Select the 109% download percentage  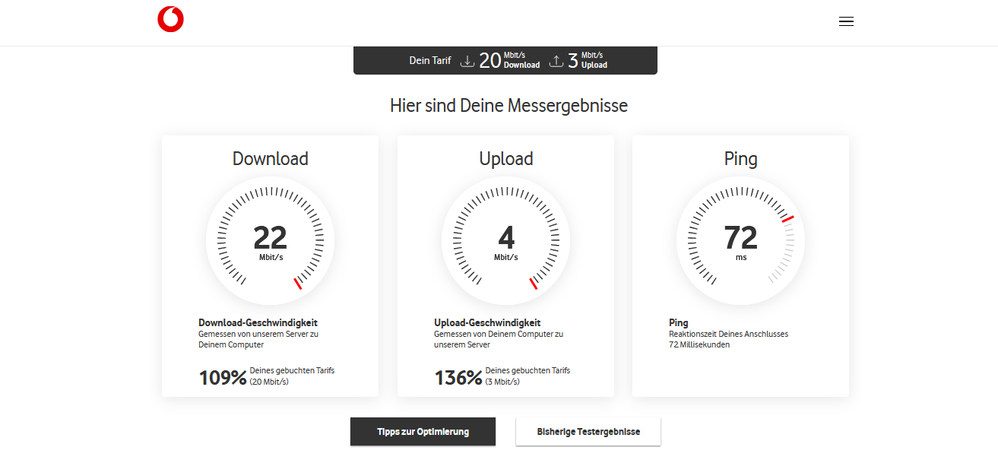[223, 378]
